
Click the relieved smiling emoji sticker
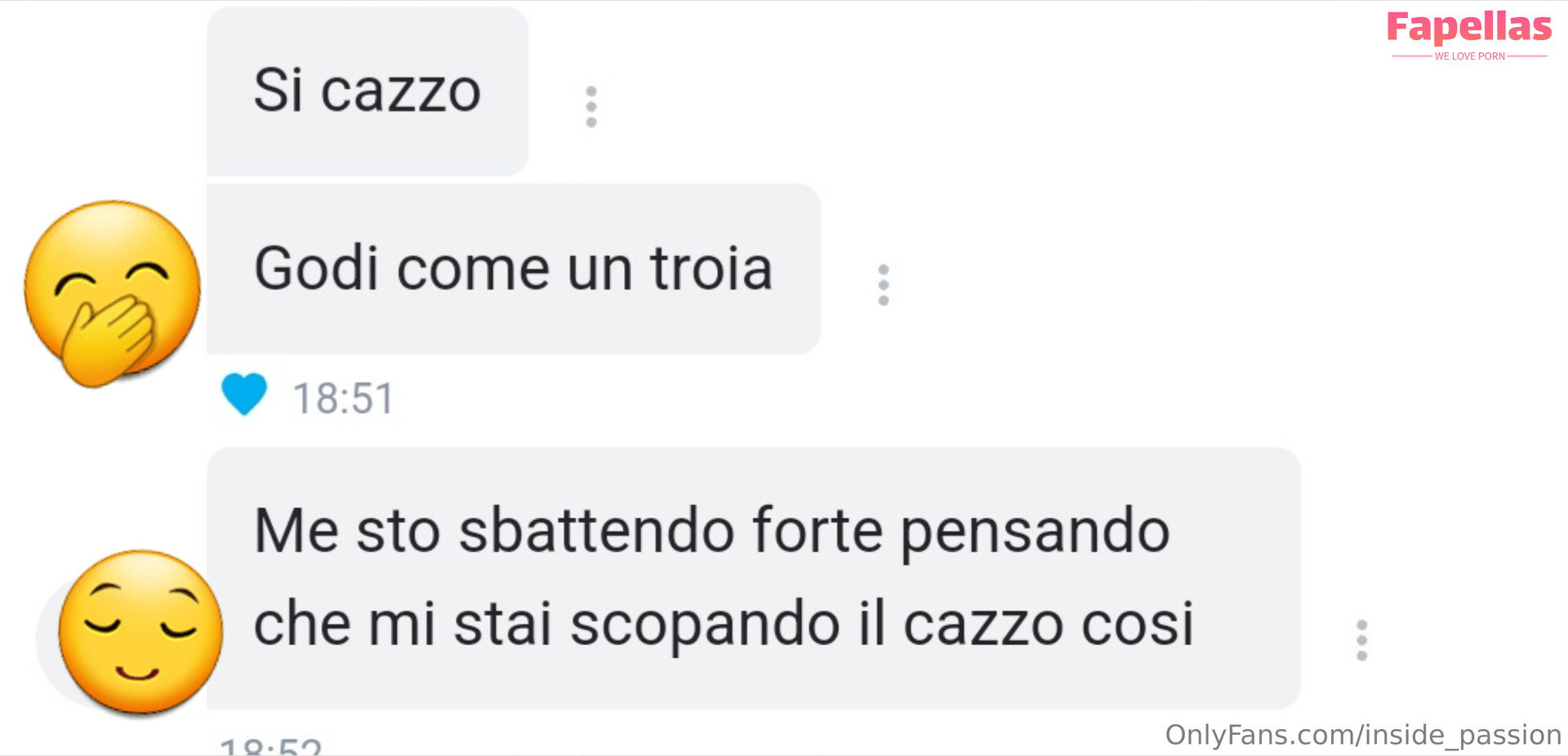click(x=140, y=632)
